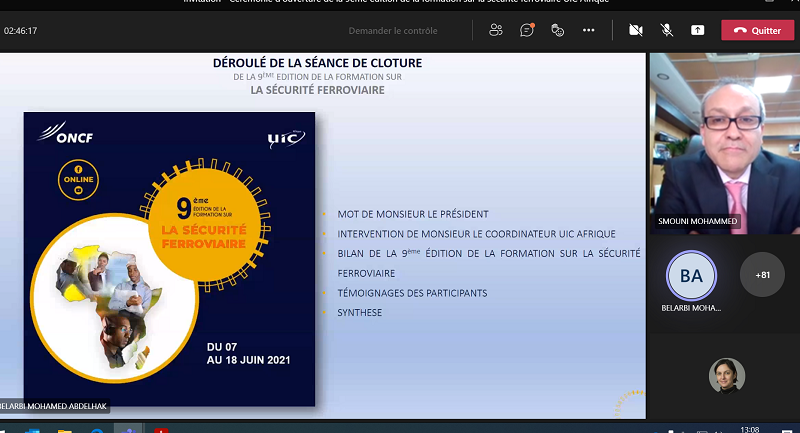The image size is (800, 433).
Task: Click TÉMOIGNAGES DES PARTICIPANTS bullet
Action: [x=412, y=293]
